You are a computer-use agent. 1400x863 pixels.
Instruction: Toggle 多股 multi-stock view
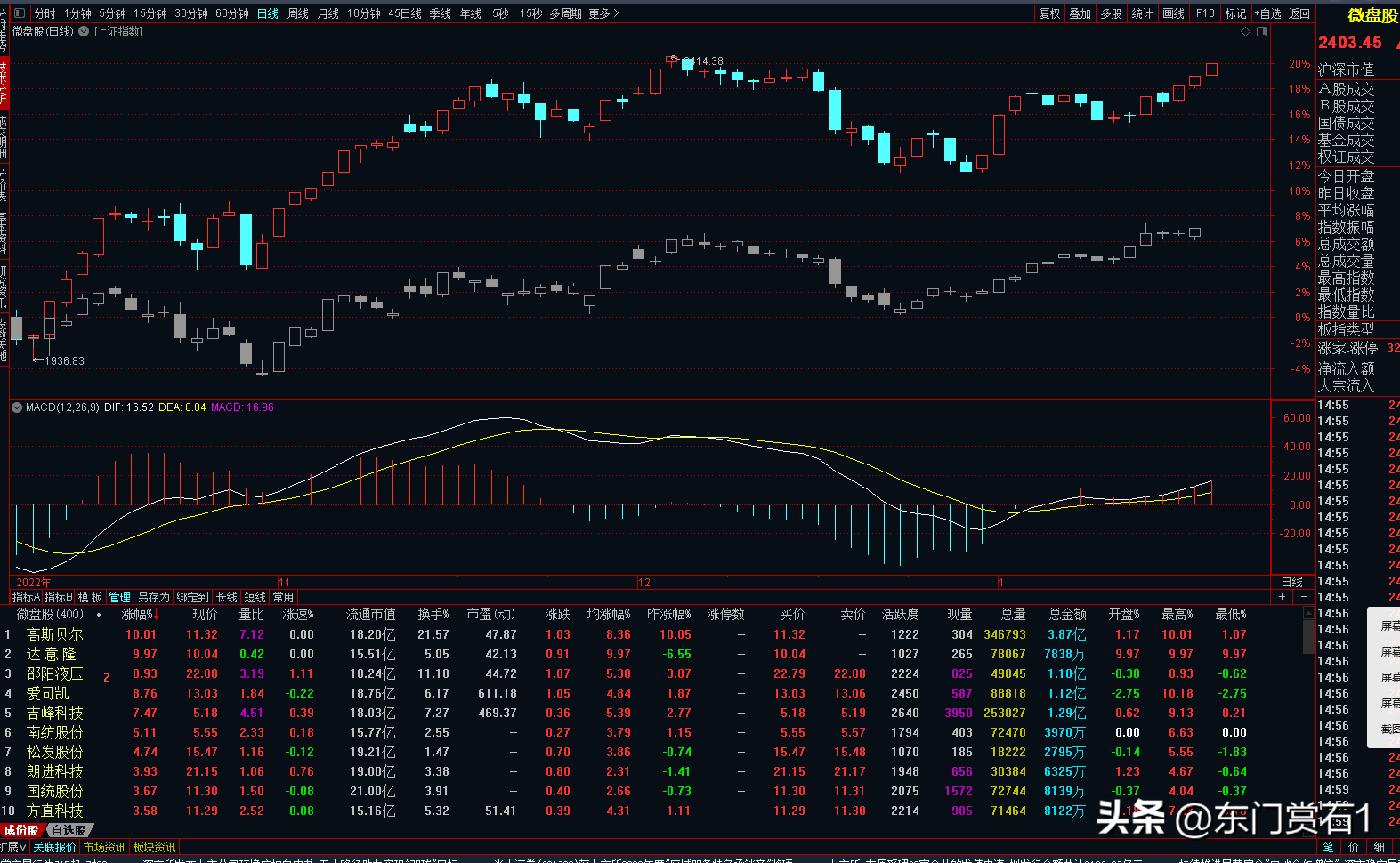(1112, 13)
